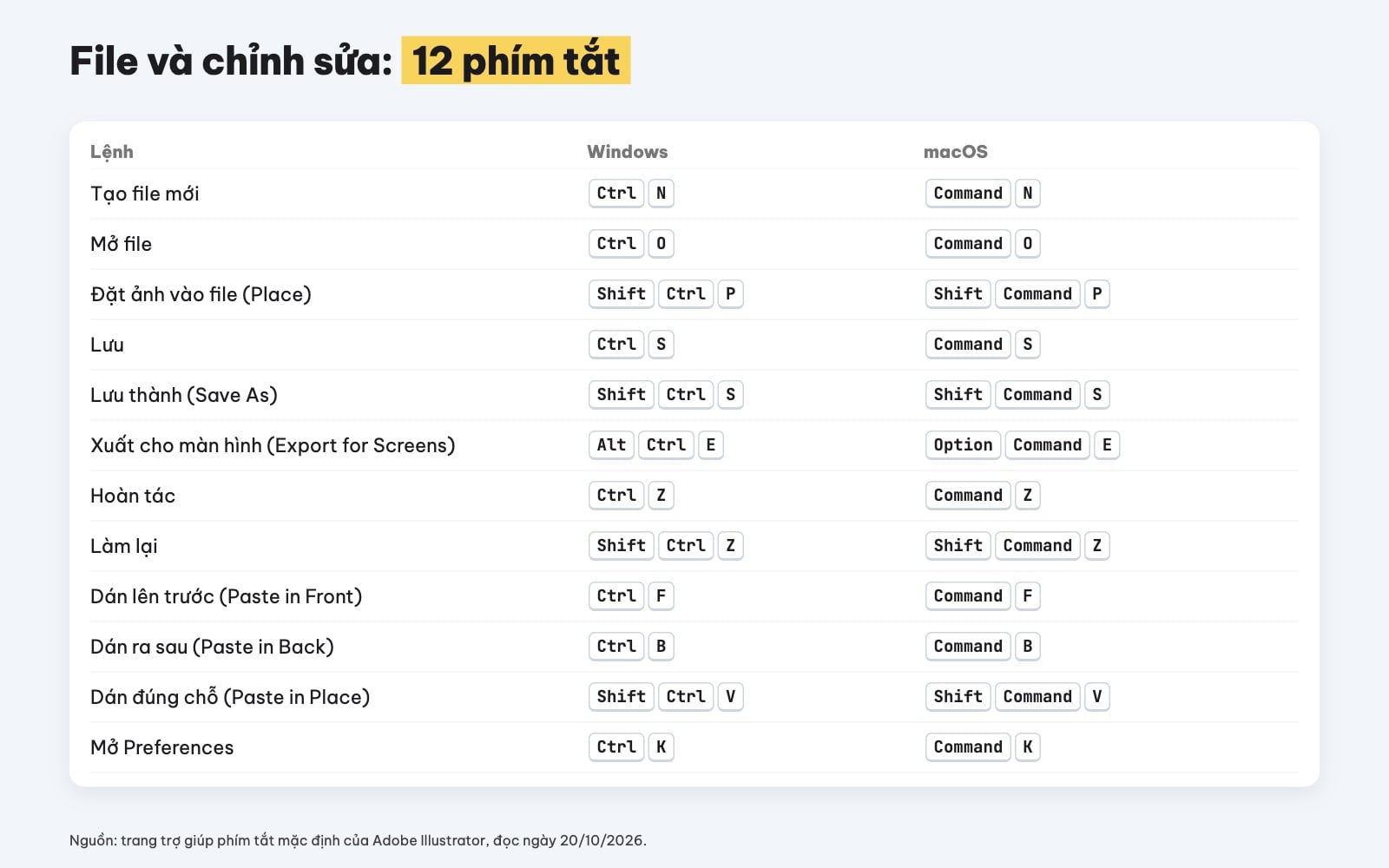1389x868 pixels.
Task: Click the Windows column header
Action: (x=627, y=152)
